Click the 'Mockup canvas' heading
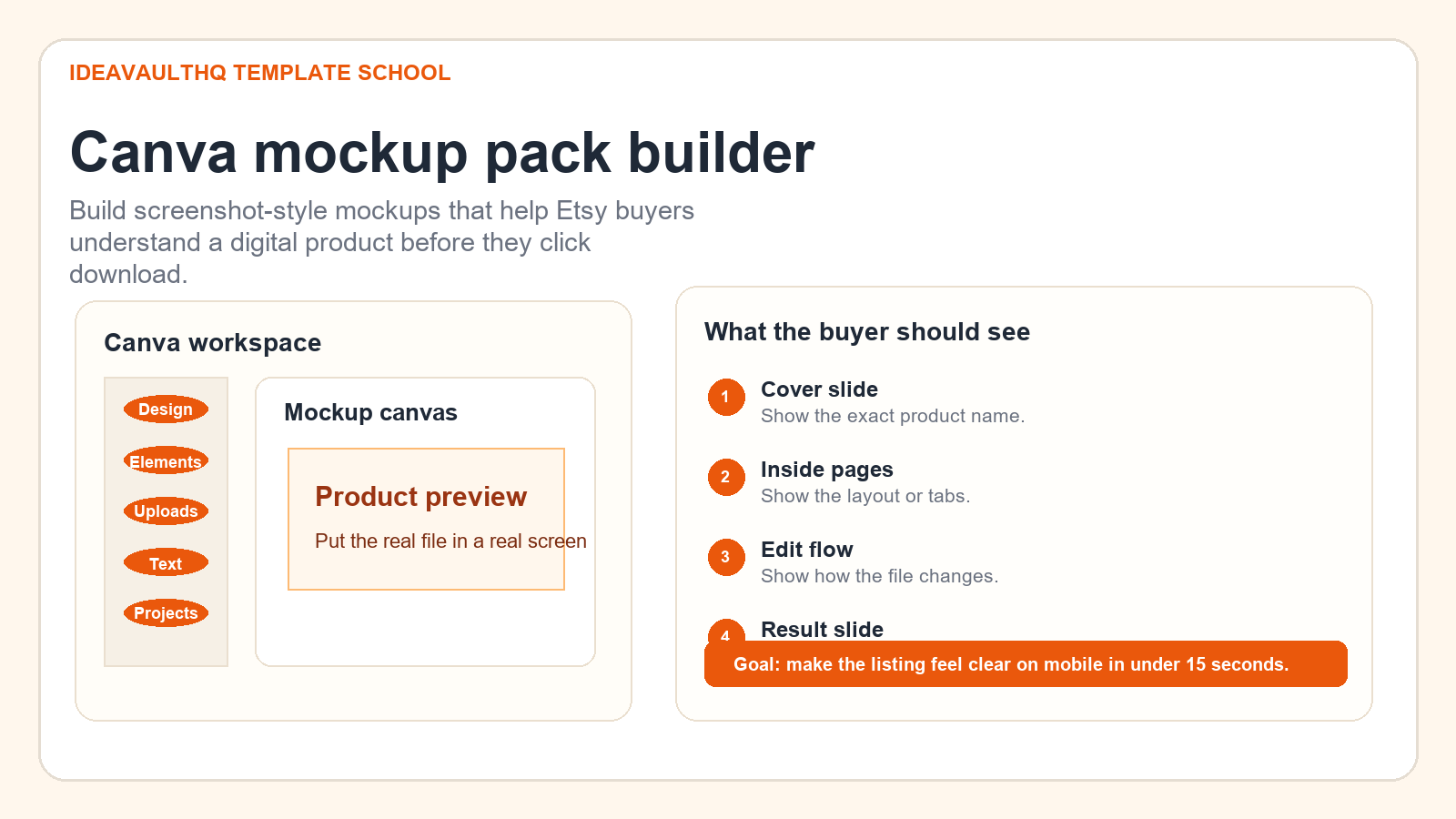Viewport: 1456px width, 819px height. (370, 412)
